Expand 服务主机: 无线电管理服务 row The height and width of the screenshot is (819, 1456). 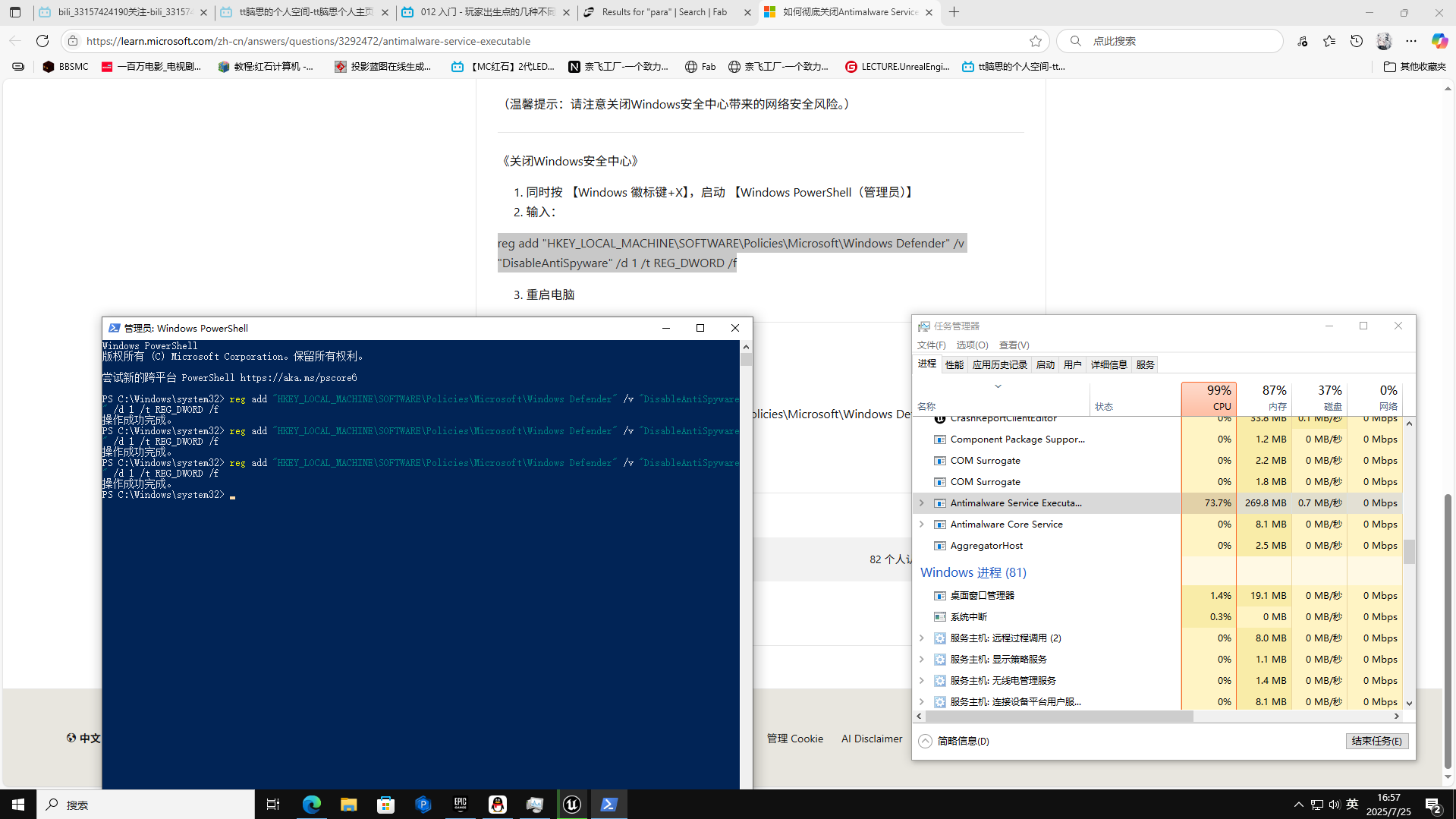[922, 681]
